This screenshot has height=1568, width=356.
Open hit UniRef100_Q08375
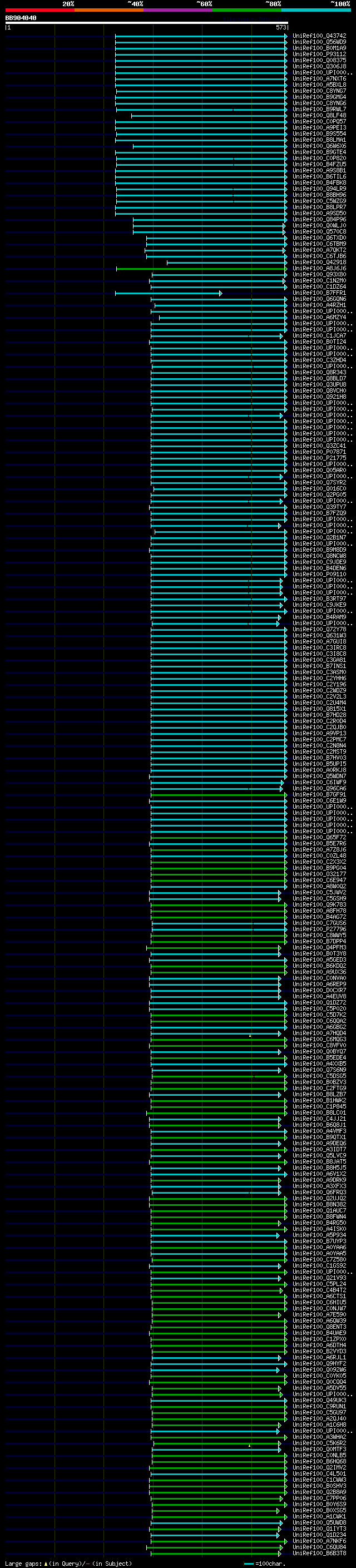click(x=319, y=60)
